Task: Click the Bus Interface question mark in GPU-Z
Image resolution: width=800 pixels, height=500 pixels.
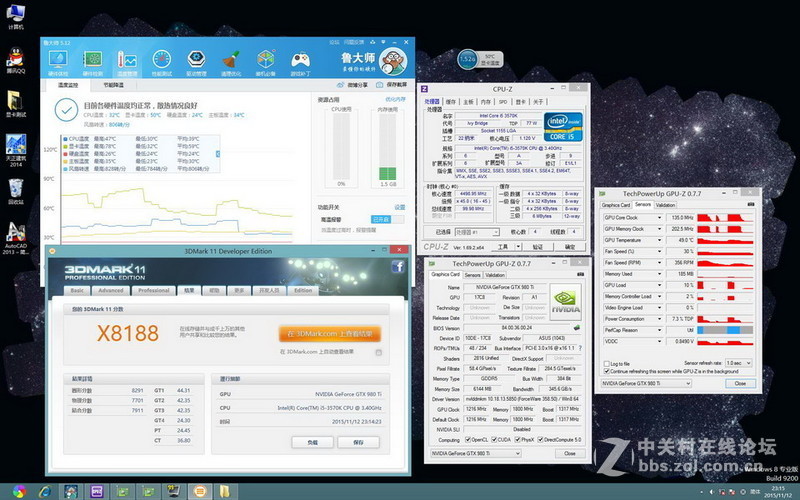Action: coord(580,348)
